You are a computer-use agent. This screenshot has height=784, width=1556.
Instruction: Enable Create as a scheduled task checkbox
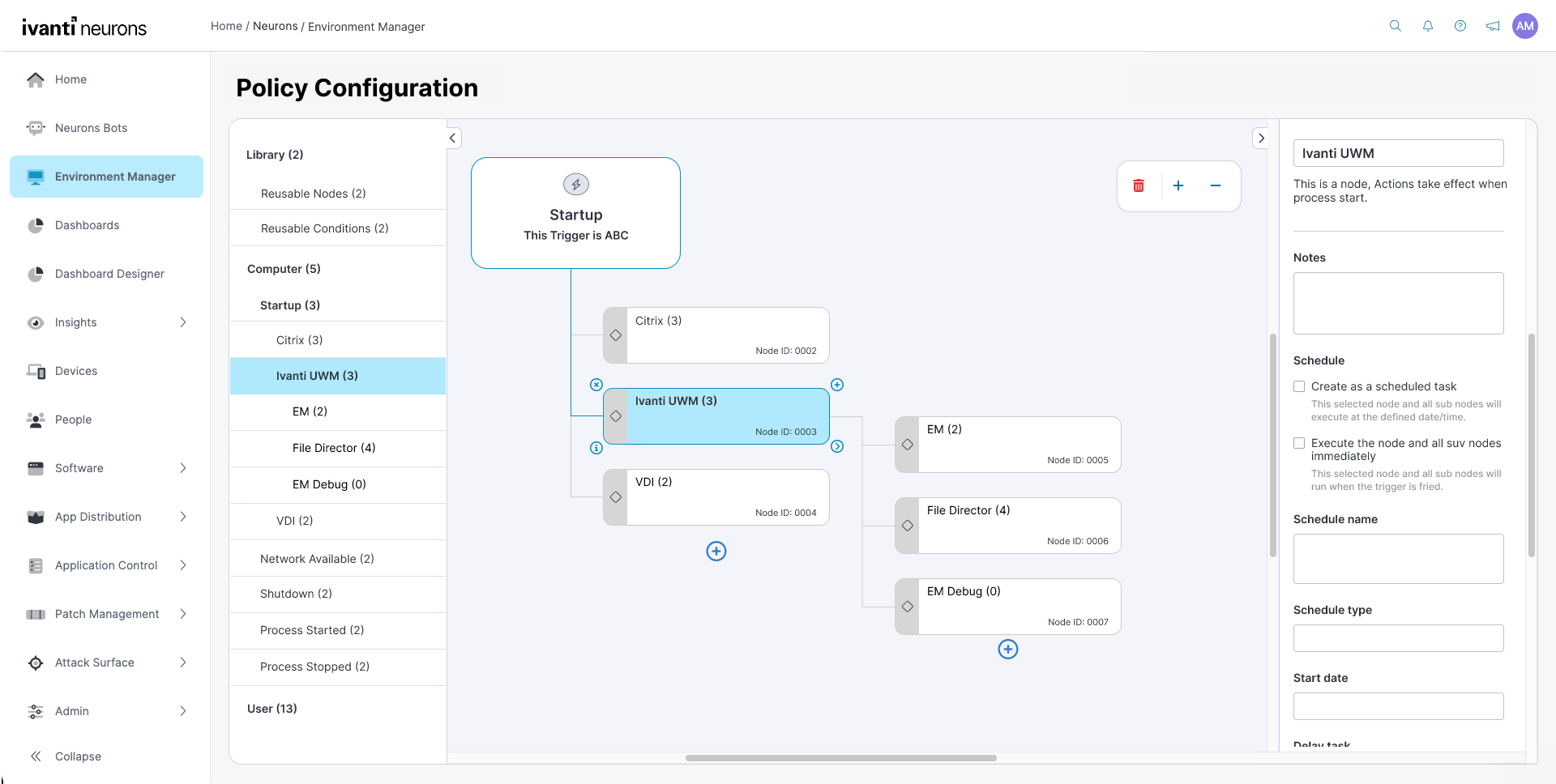(1299, 386)
